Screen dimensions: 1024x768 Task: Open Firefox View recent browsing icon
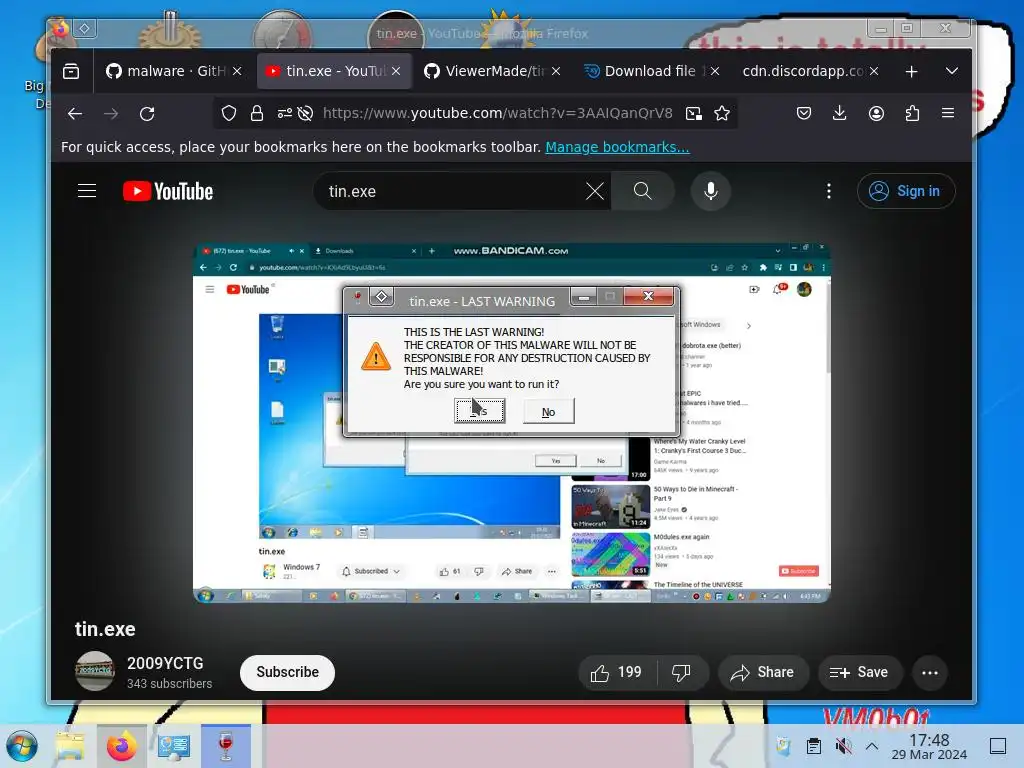[71, 71]
